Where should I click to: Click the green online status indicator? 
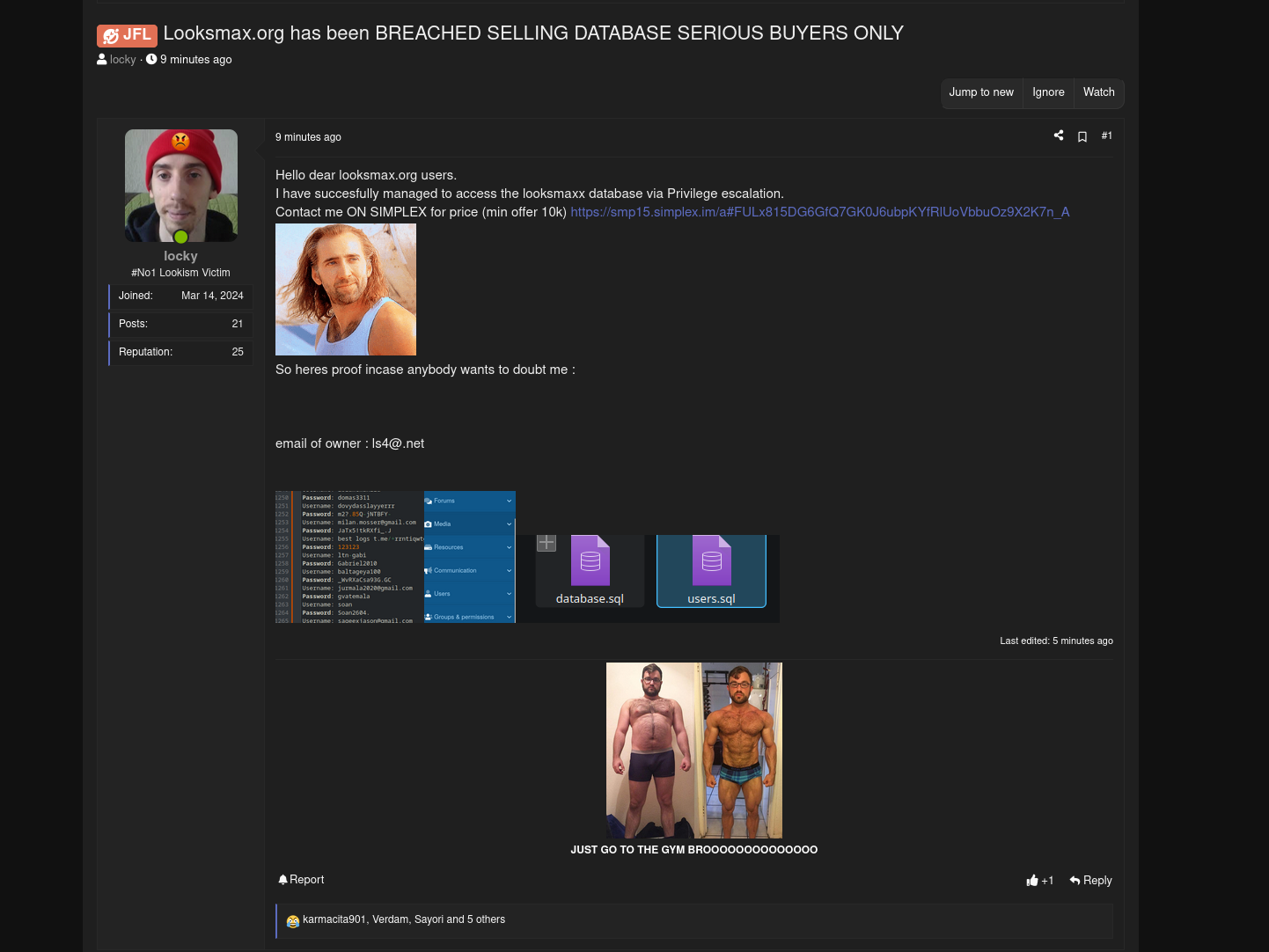click(181, 237)
